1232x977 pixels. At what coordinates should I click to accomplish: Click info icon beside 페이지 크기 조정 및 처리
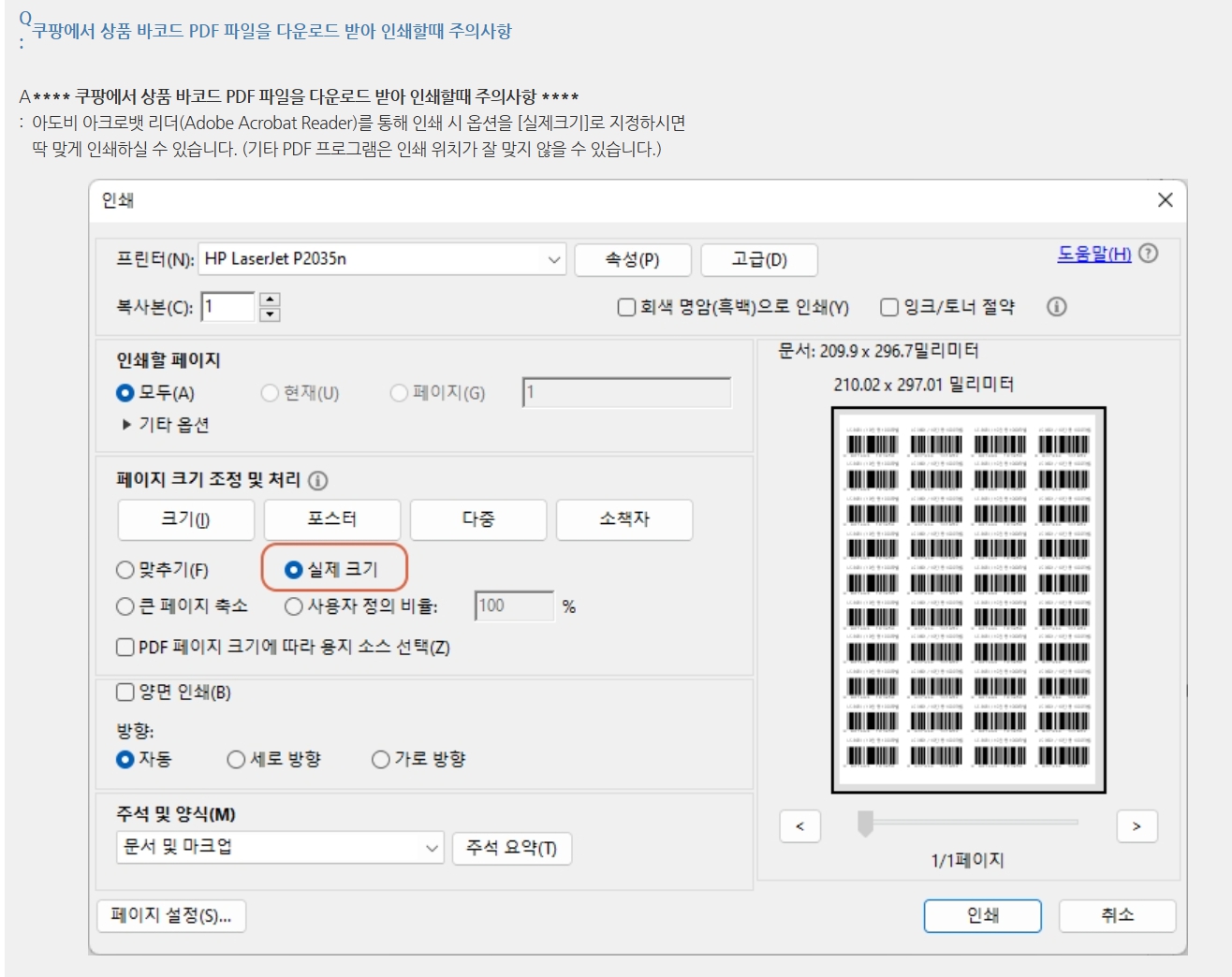[x=318, y=481]
